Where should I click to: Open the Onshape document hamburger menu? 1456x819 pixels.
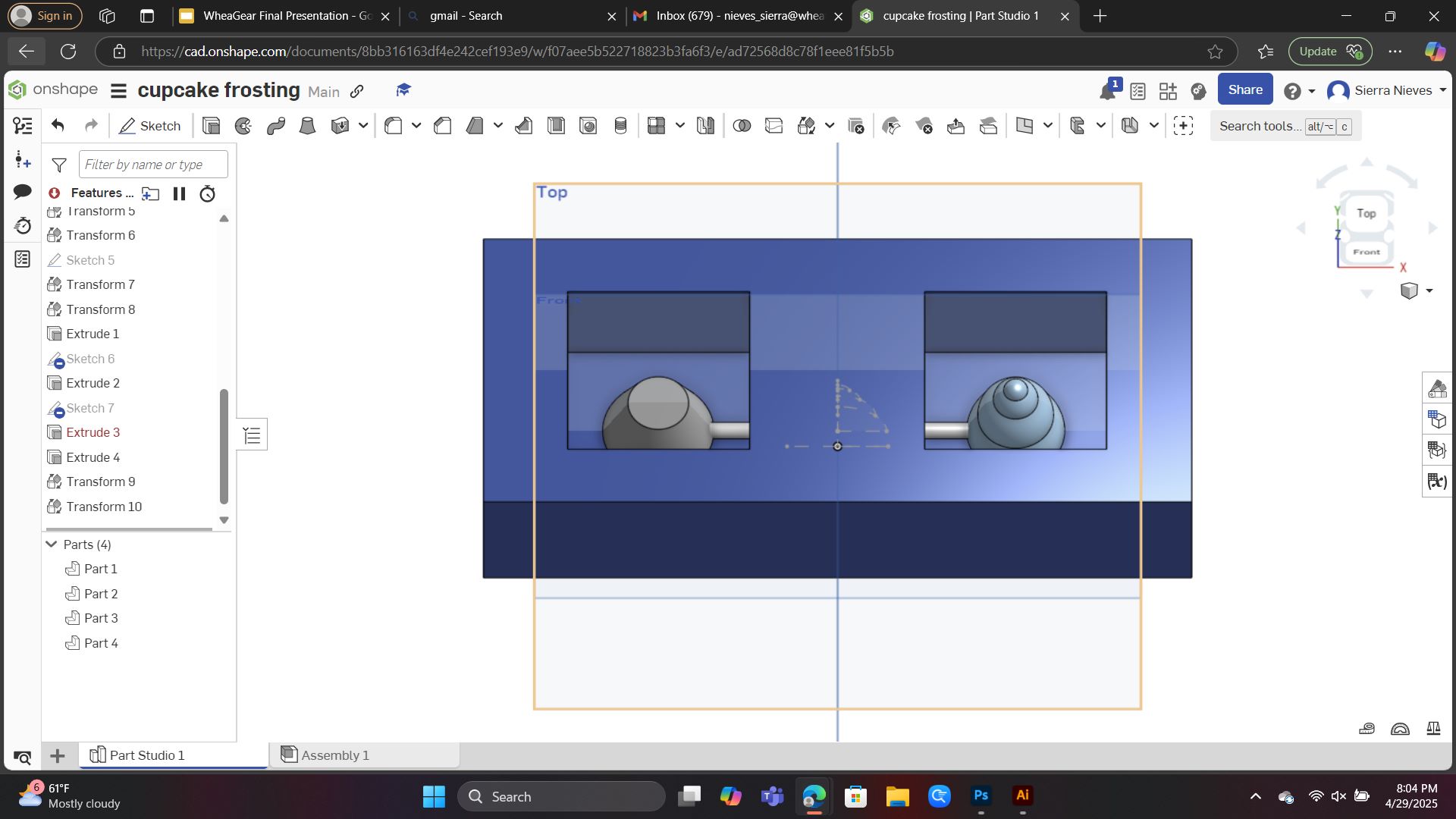point(118,91)
